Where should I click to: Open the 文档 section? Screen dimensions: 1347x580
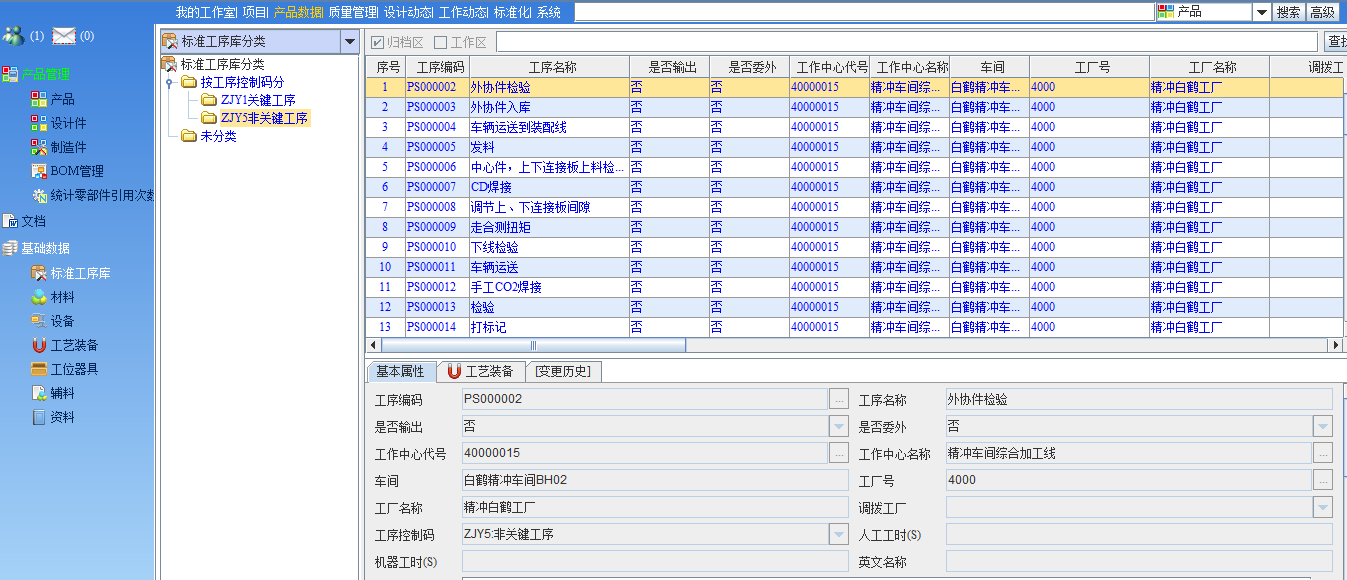coord(33,221)
